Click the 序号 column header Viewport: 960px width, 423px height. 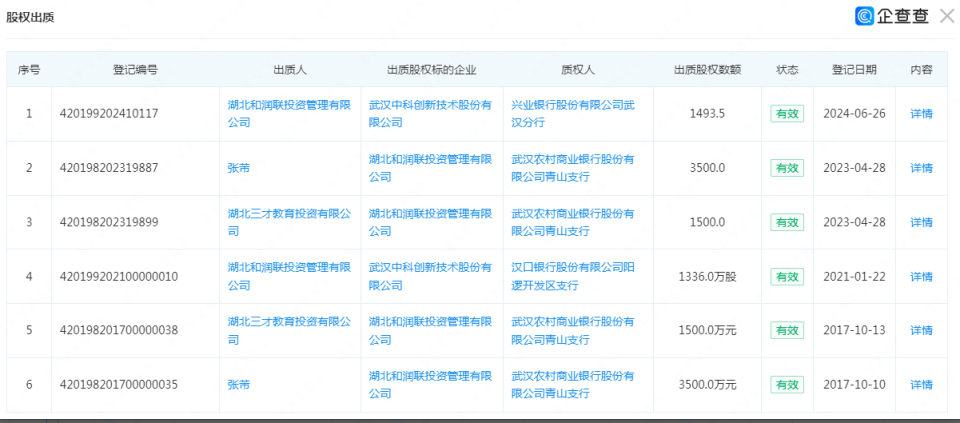pos(29,70)
